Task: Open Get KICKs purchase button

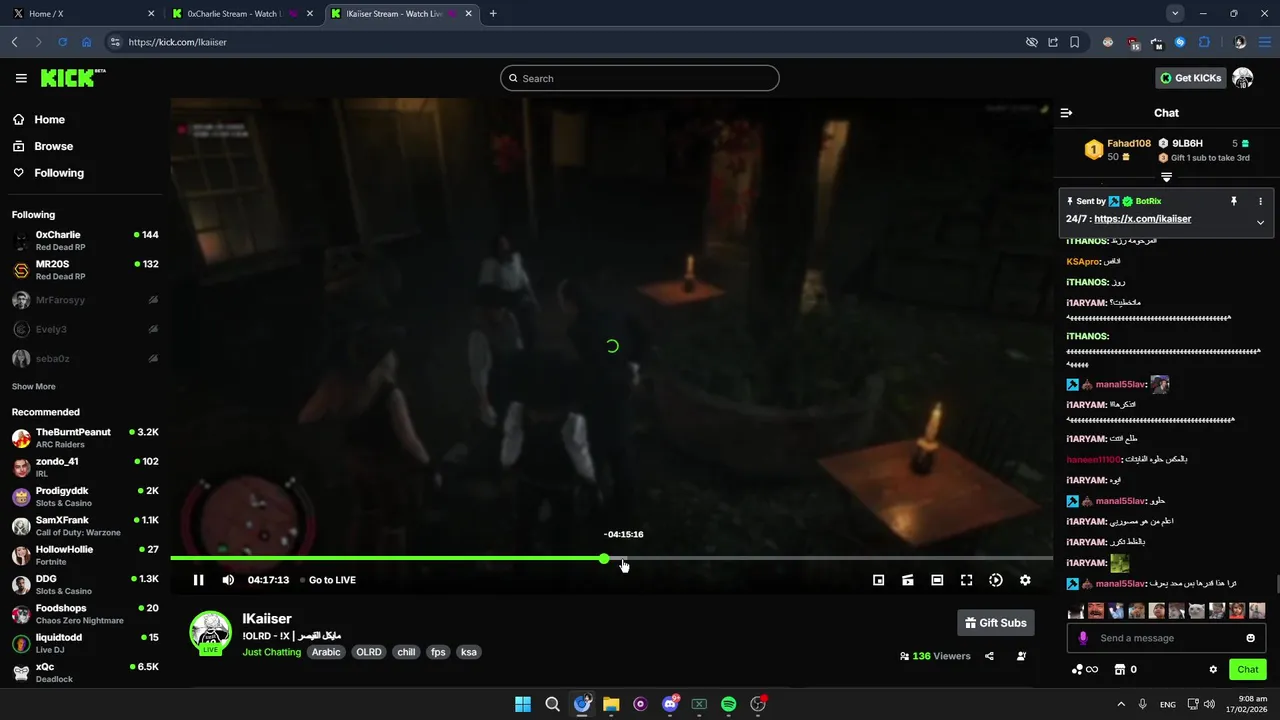Action: pos(1190,78)
